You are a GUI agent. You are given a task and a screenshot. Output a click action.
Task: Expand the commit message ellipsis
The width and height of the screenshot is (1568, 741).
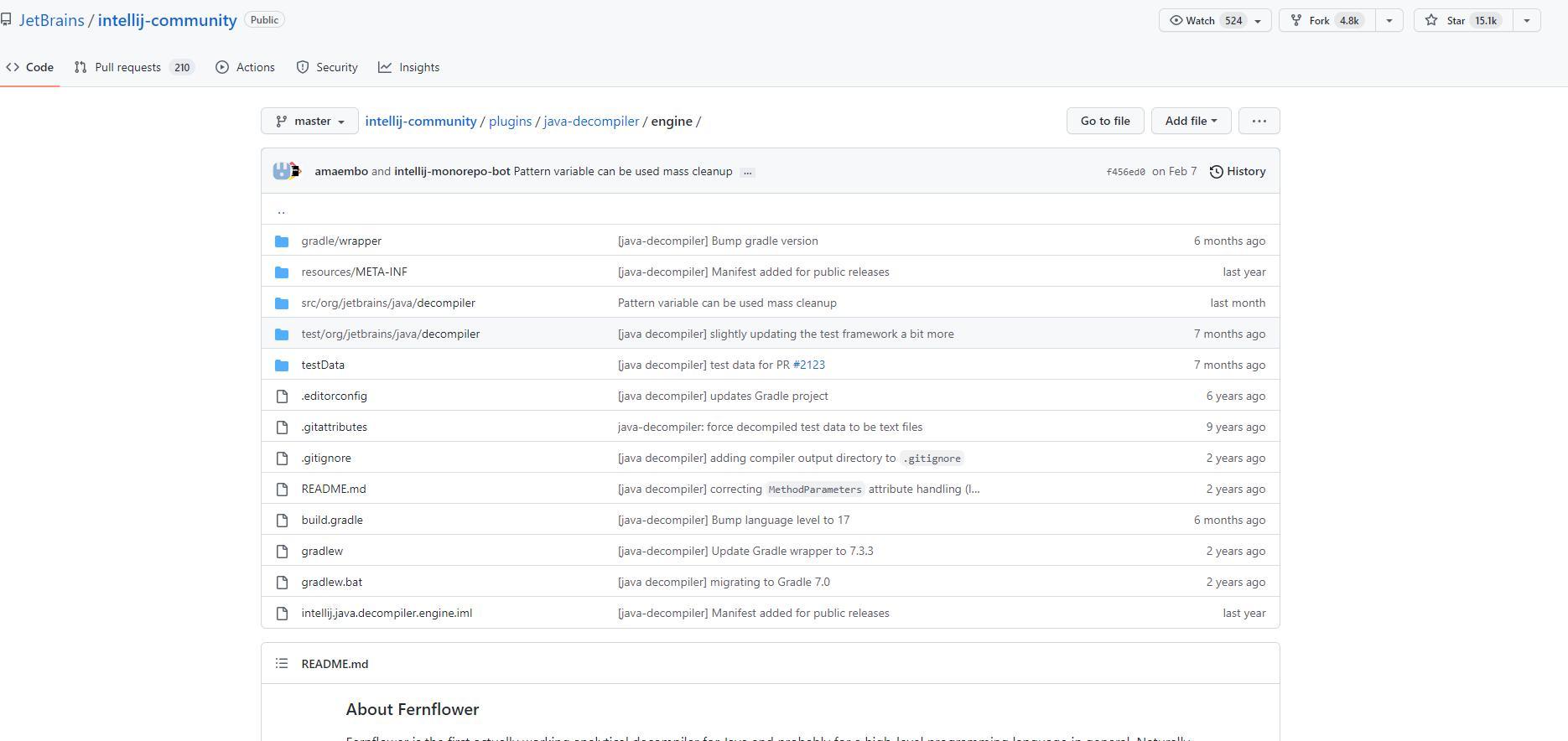tap(747, 172)
